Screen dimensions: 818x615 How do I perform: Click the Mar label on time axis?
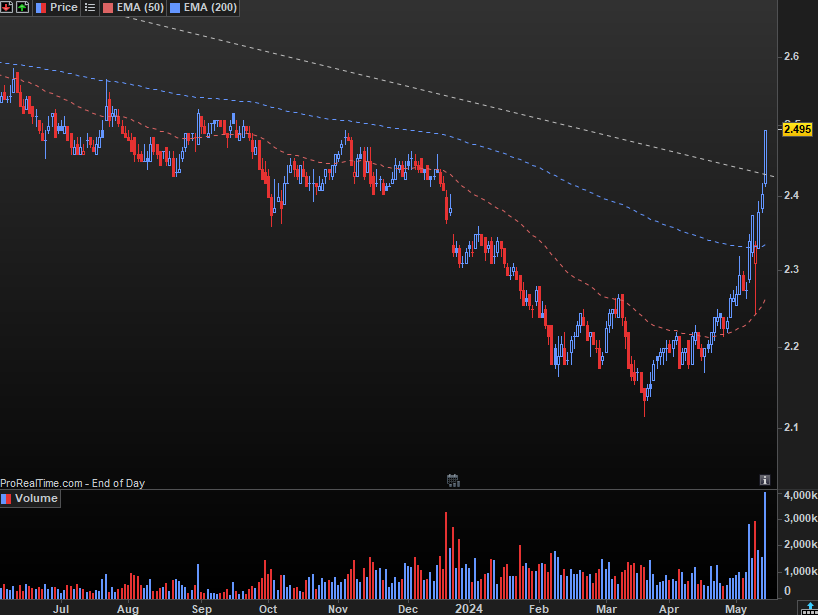click(x=606, y=609)
